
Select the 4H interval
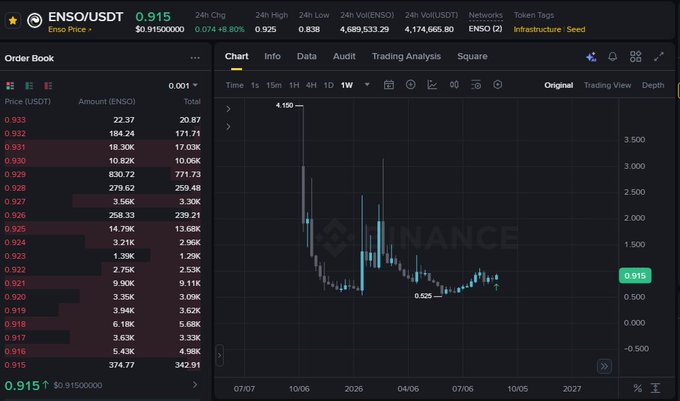(311, 85)
